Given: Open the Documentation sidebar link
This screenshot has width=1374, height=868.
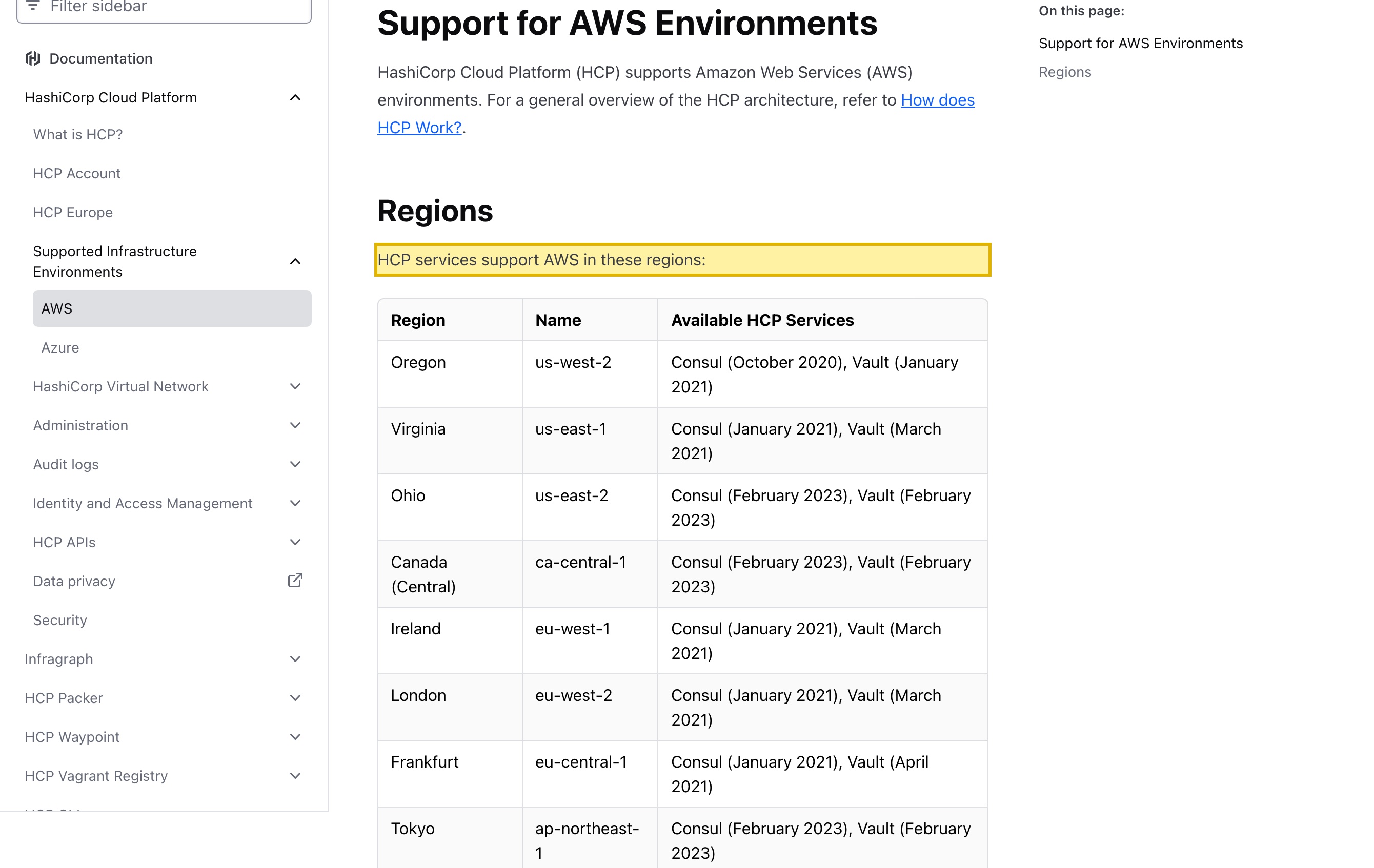Looking at the screenshot, I should coord(101,58).
